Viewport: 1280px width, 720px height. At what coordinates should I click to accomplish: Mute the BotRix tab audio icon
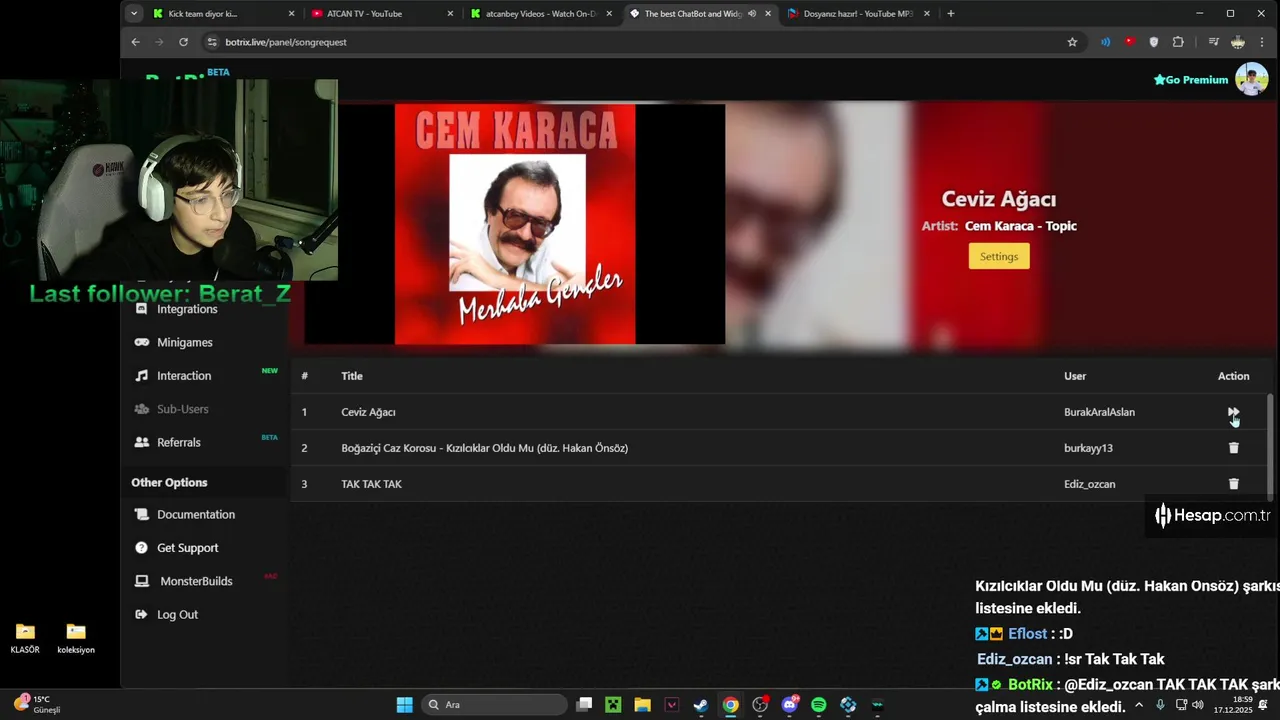point(752,14)
